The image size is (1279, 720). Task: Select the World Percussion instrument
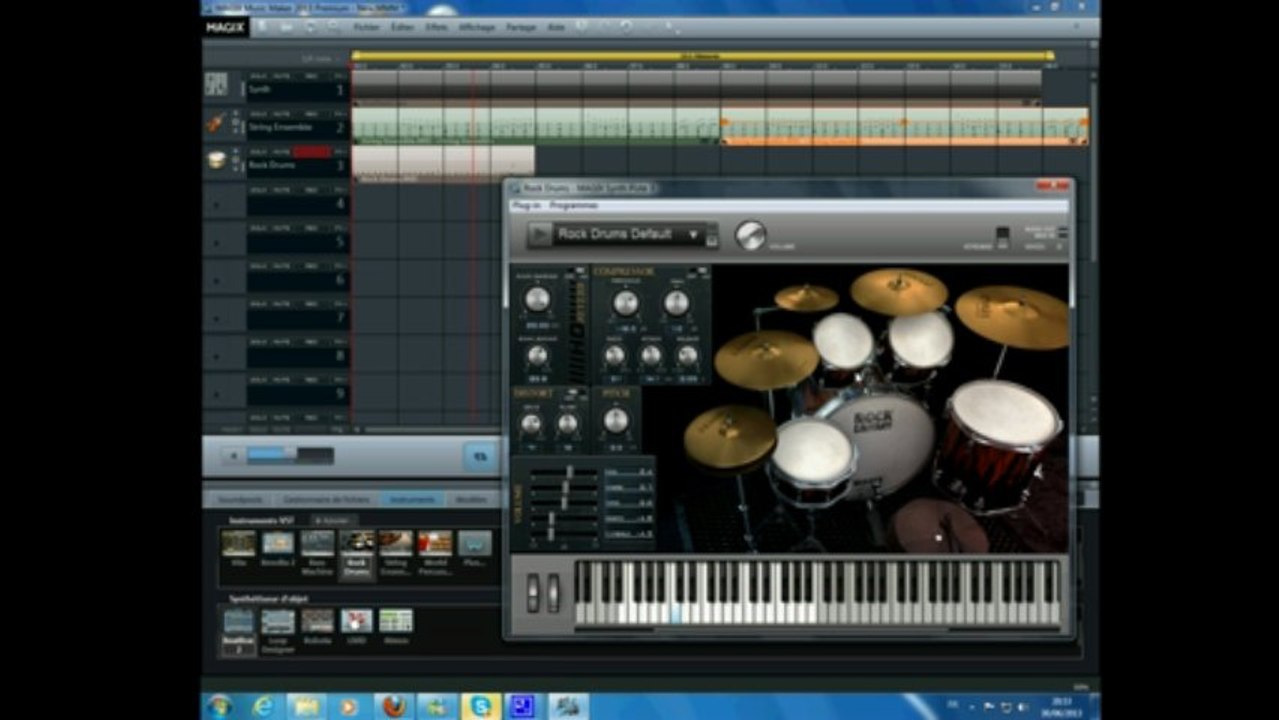435,552
